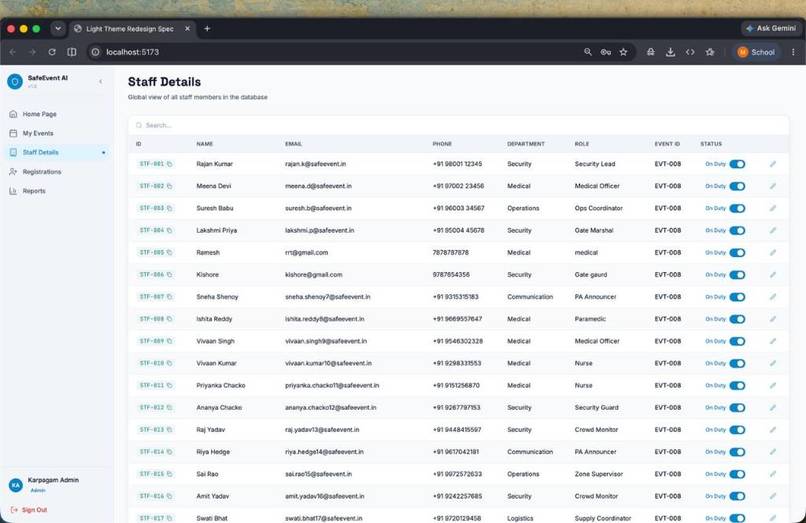Viewport: 806px width, 523px height.
Task: Copy the STF-010 staff ID
Action: [x=170, y=363]
